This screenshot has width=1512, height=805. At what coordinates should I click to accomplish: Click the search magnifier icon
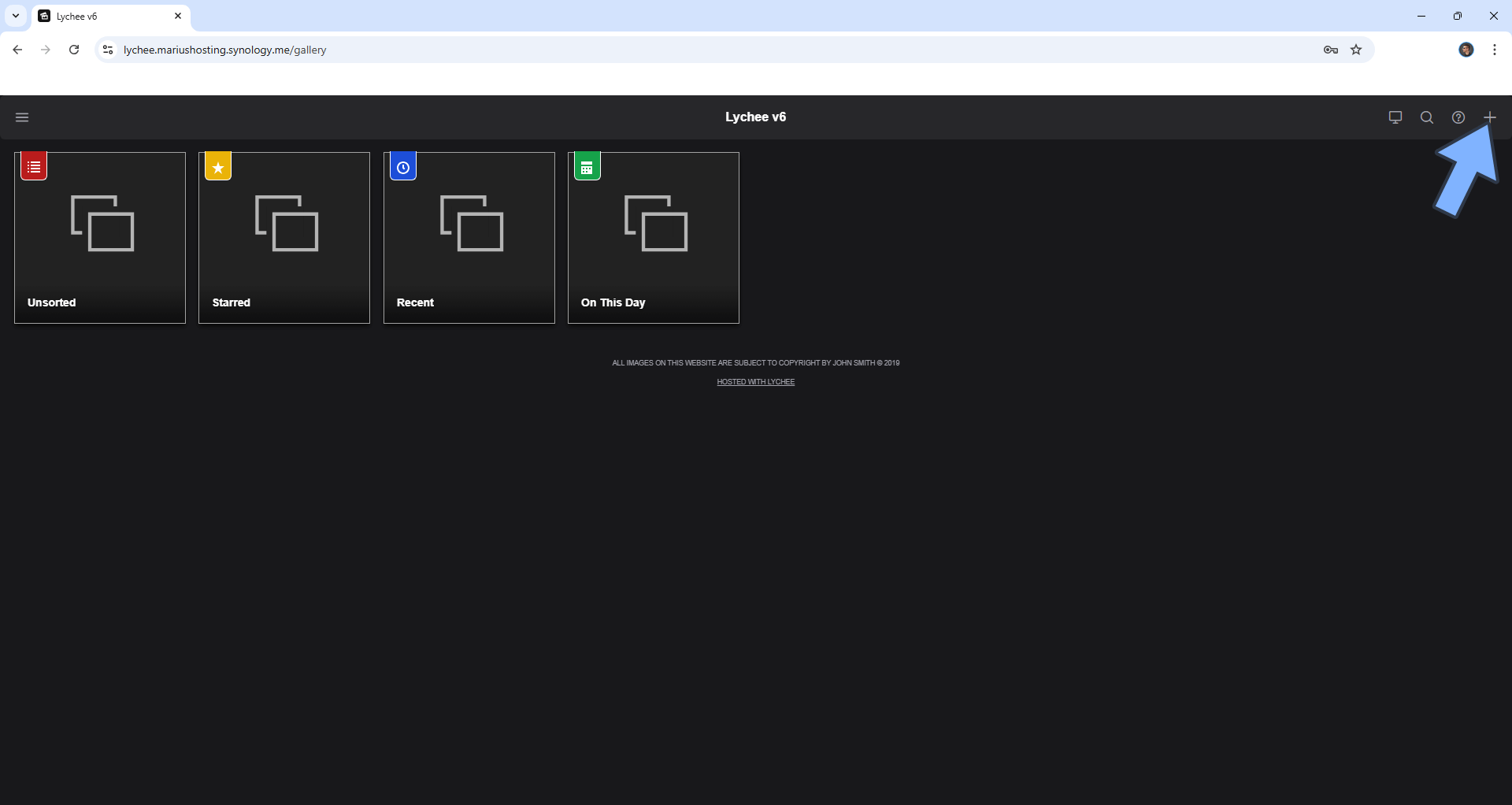pos(1426,117)
